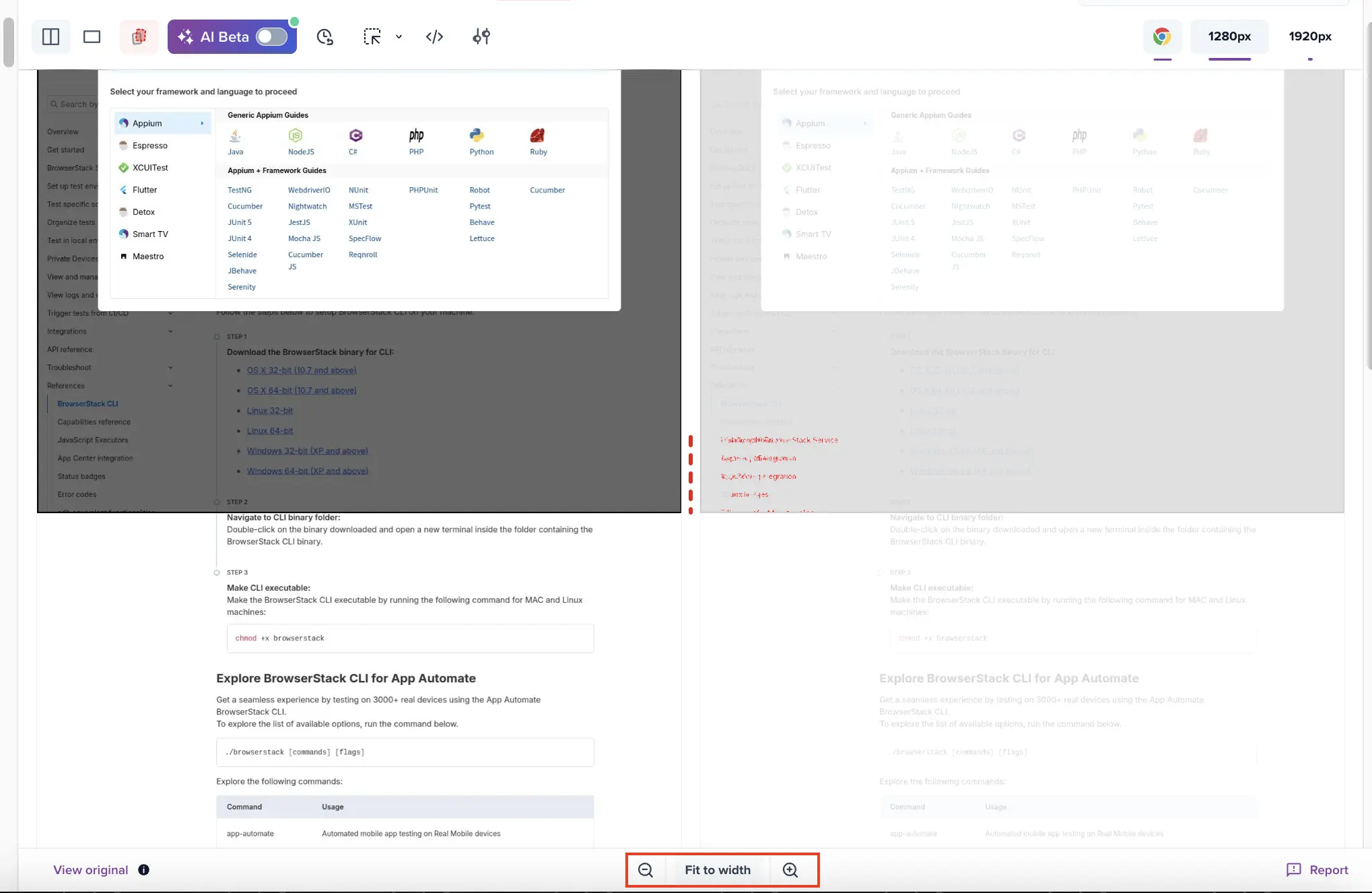Click the left vertical scrollbar handle
1372x893 pixels.
[x=8, y=42]
